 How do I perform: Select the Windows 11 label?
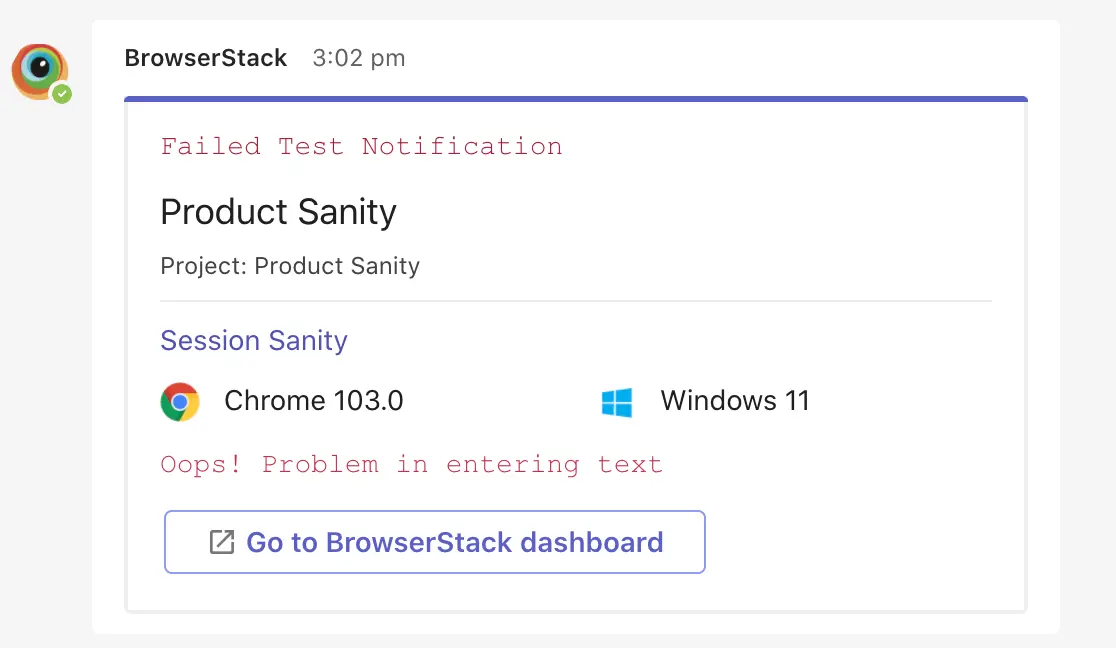(x=735, y=402)
